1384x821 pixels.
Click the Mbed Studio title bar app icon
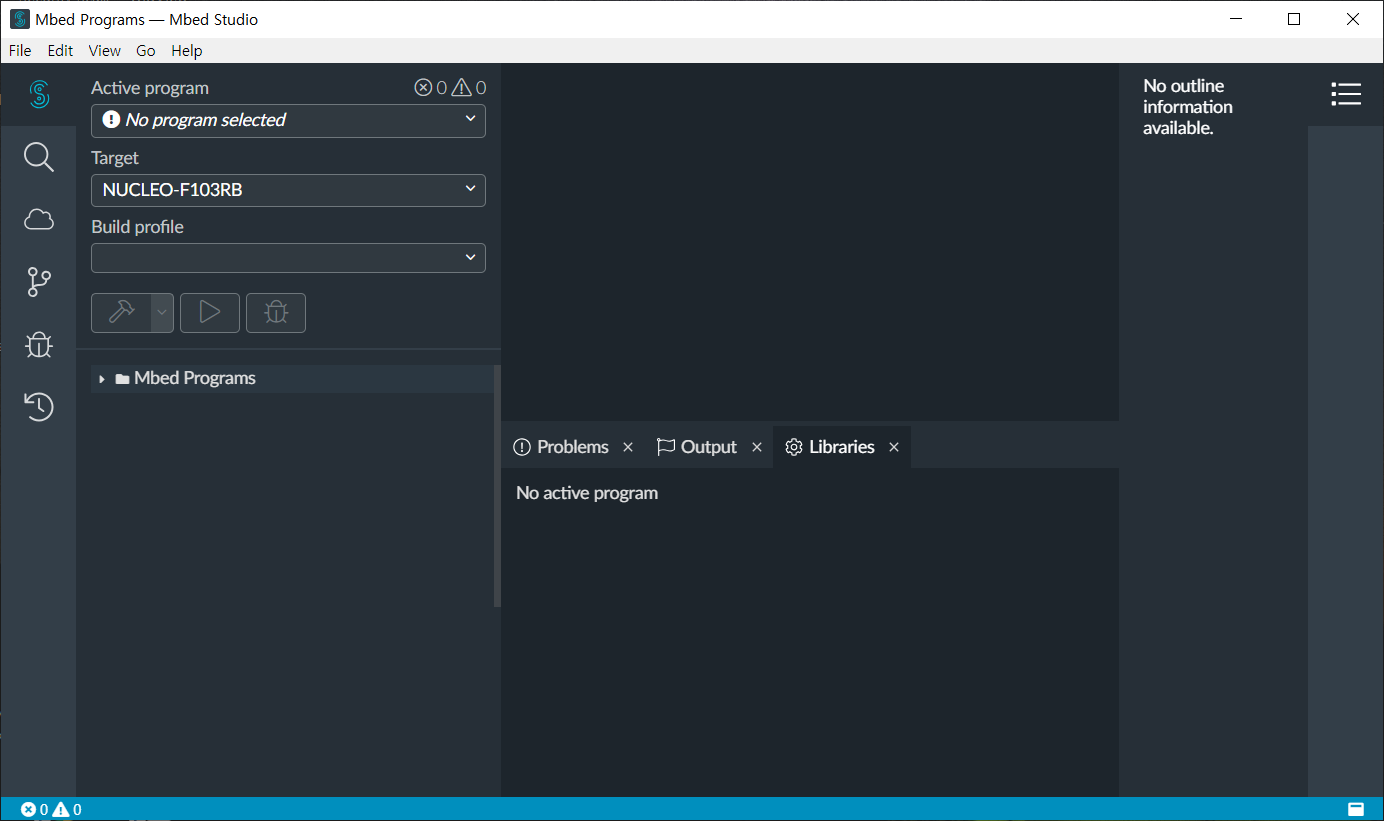click(x=19, y=19)
